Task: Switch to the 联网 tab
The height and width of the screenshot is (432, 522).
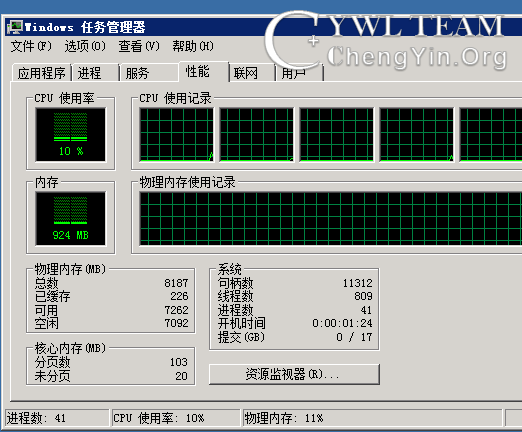Action: pyautogui.click(x=252, y=73)
